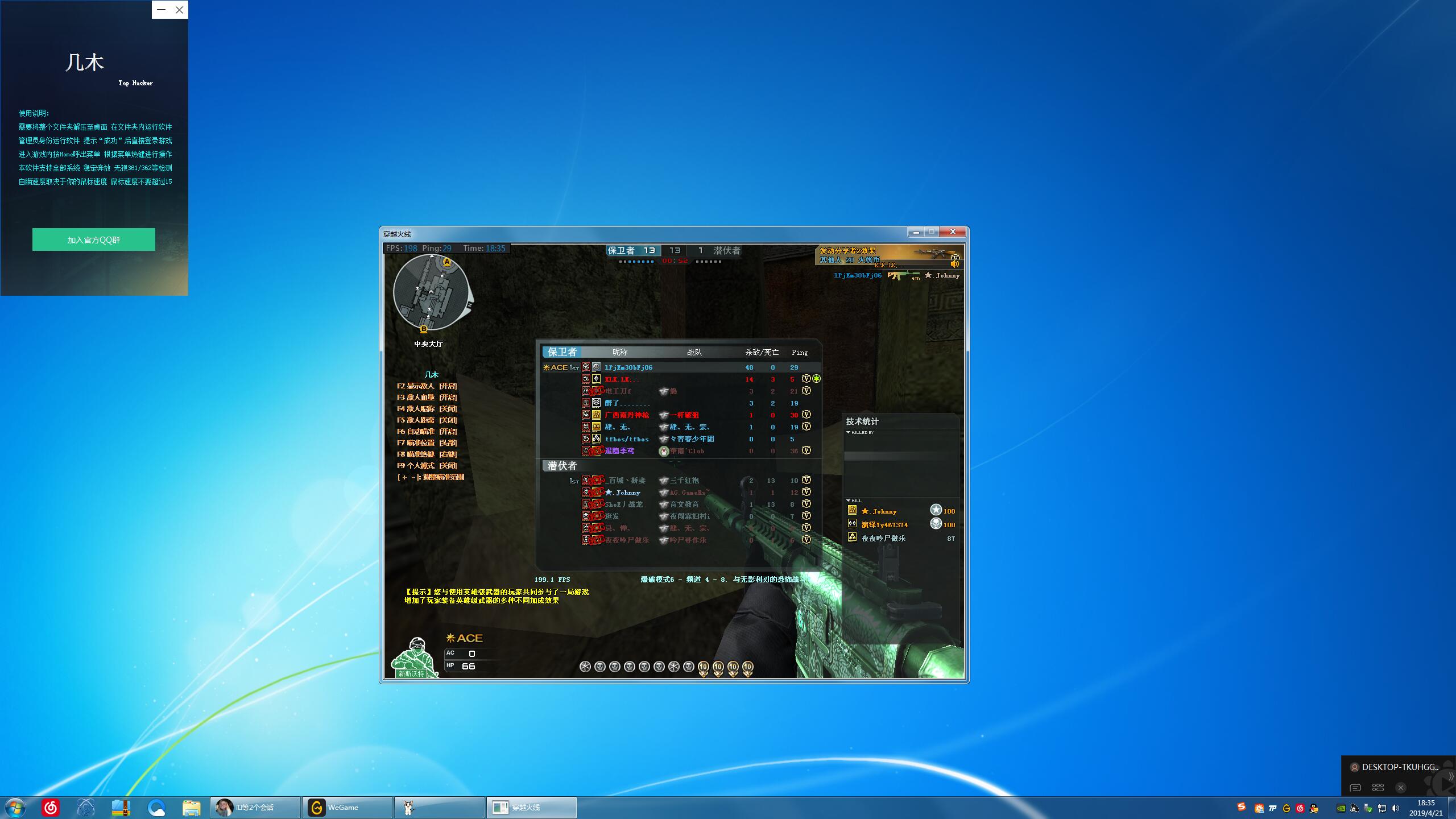The width and height of the screenshot is (1456, 819).
Task: Click the 技术统计 panel title
Action: pyautogui.click(x=862, y=421)
